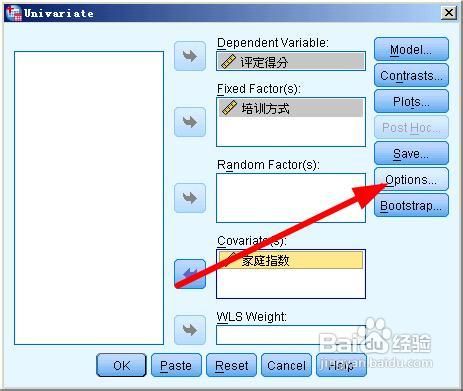This screenshot has height=391, width=463.
Task: Select 评定得分 in the Dependent Variable box
Action: [291, 61]
